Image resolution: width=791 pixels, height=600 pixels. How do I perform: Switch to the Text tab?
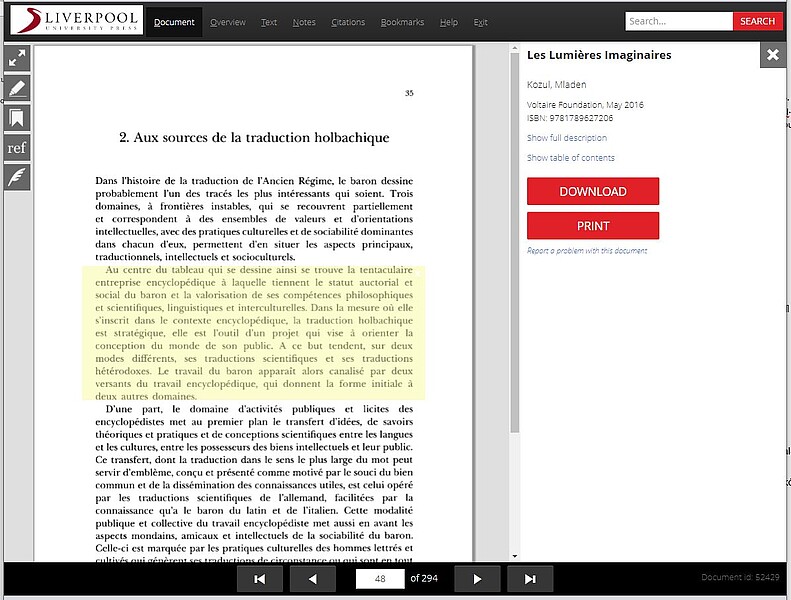click(x=269, y=22)
